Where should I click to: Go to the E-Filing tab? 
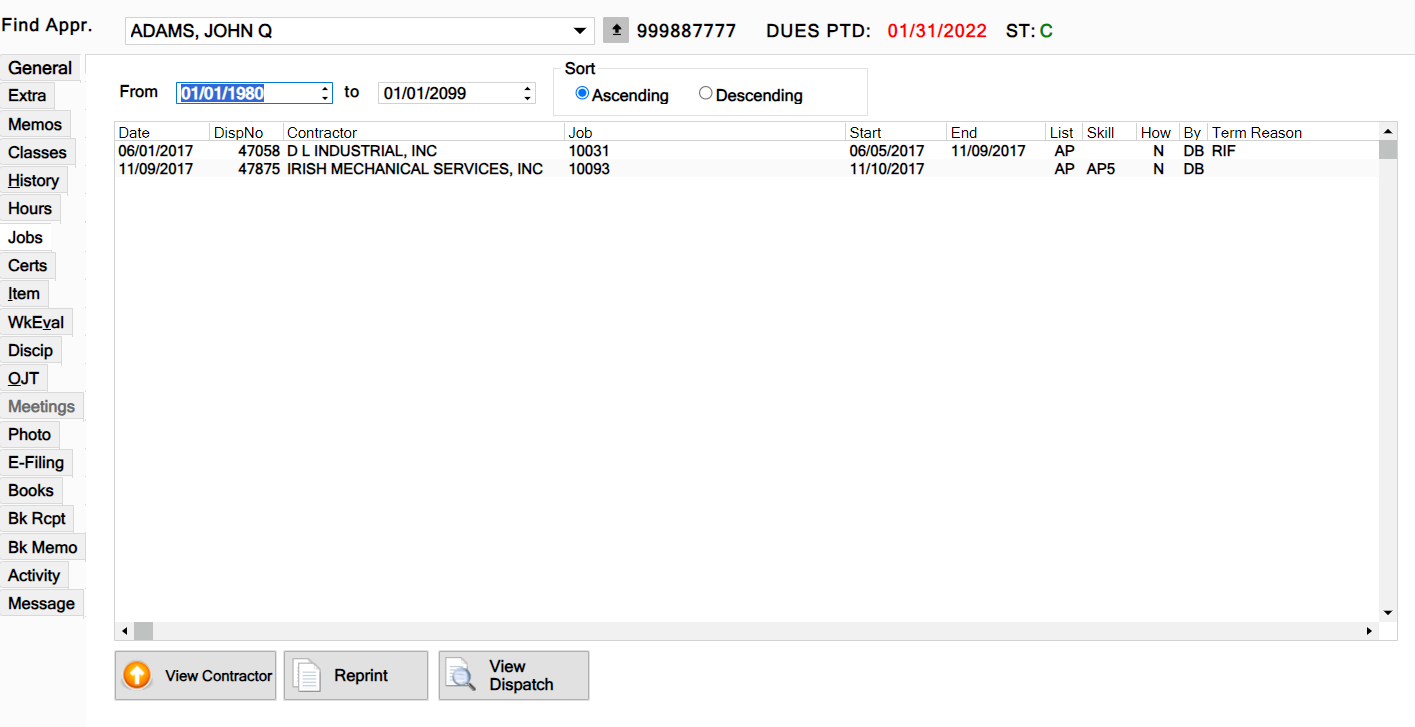tap(36, 463)
